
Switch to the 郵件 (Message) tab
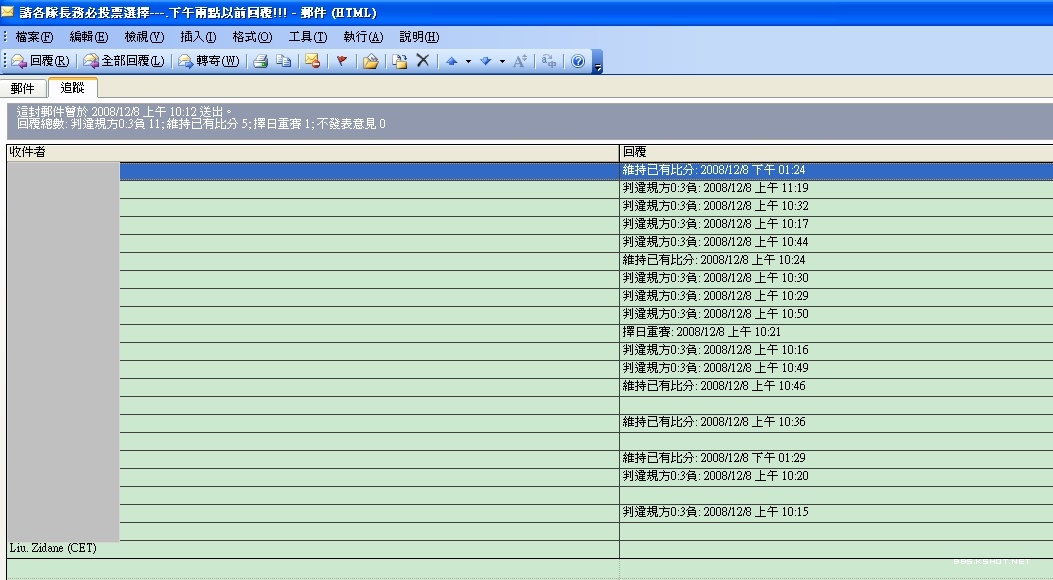23,89
